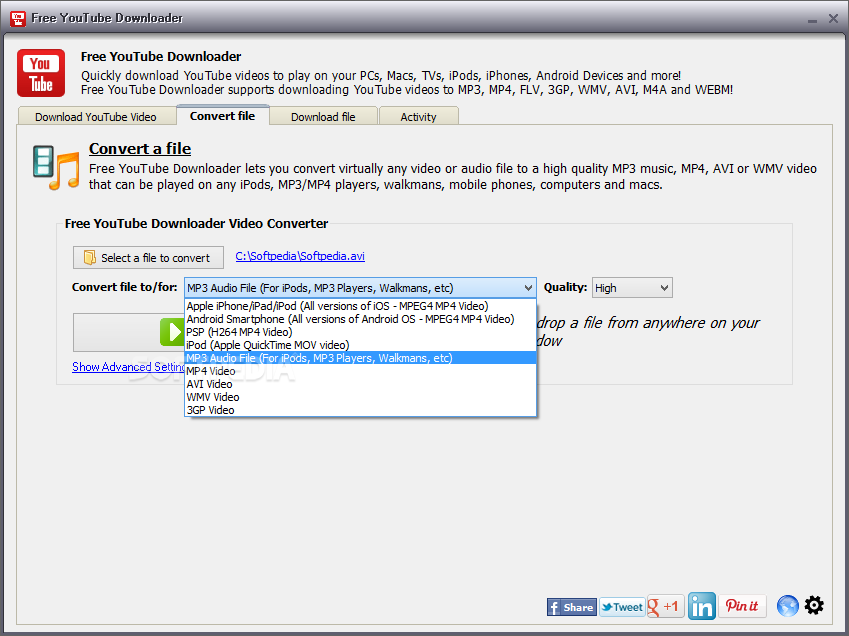This screenshot has width=849, height=636.
Task: Pick 3GP Video from the list
Action: pyautogui.click(x=360, y=410)
